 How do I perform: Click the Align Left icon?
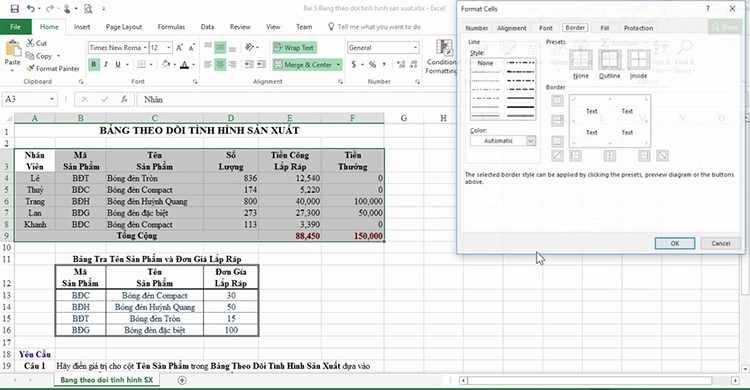coord(208,64)
